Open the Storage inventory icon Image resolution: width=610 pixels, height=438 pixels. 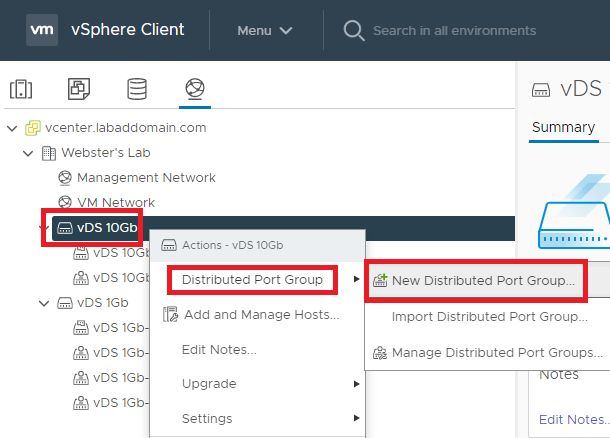[x=136, y=89]
